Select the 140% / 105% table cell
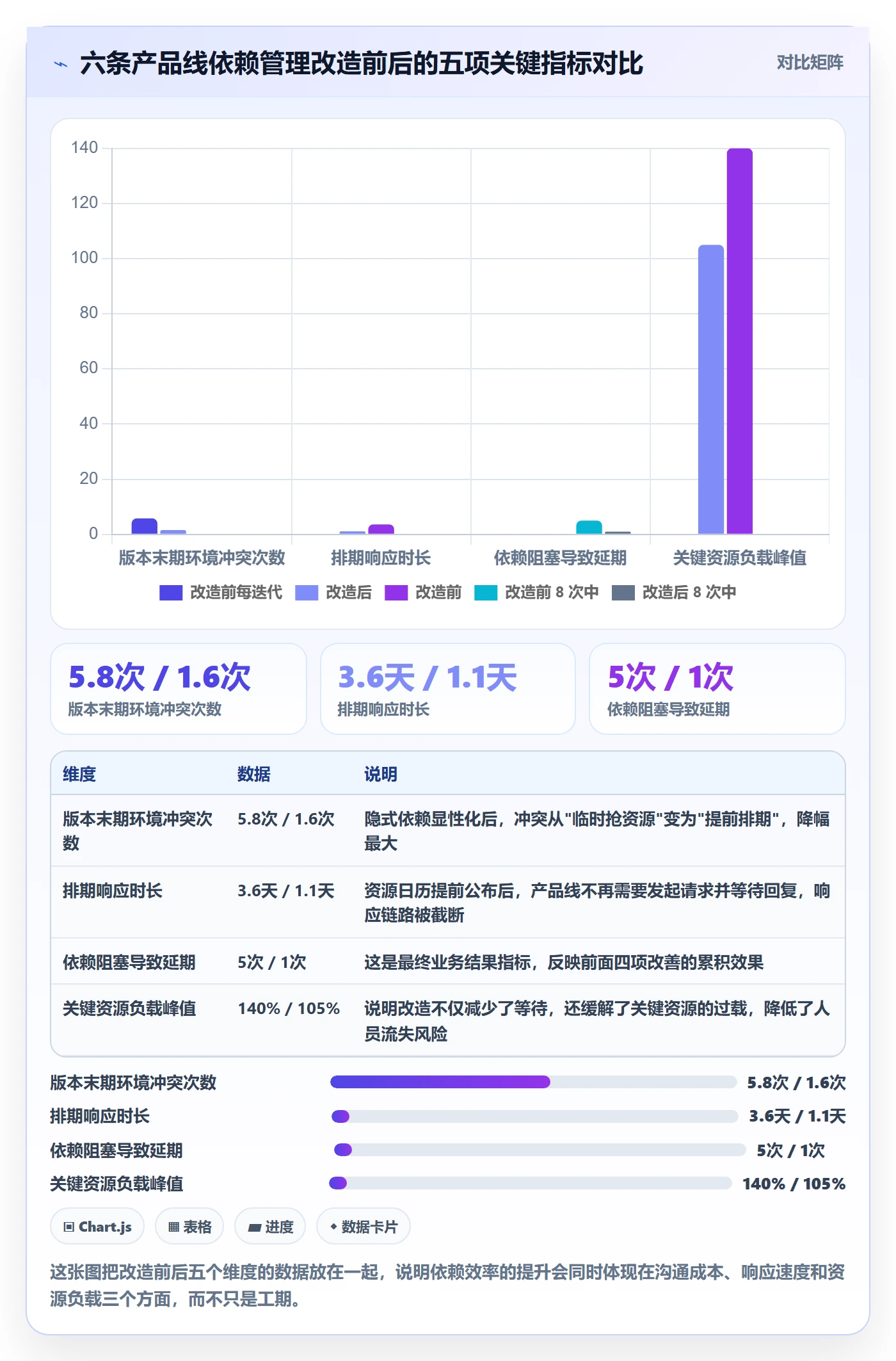The height and width of the screenshot is (1361, 896). [289, 1008]
